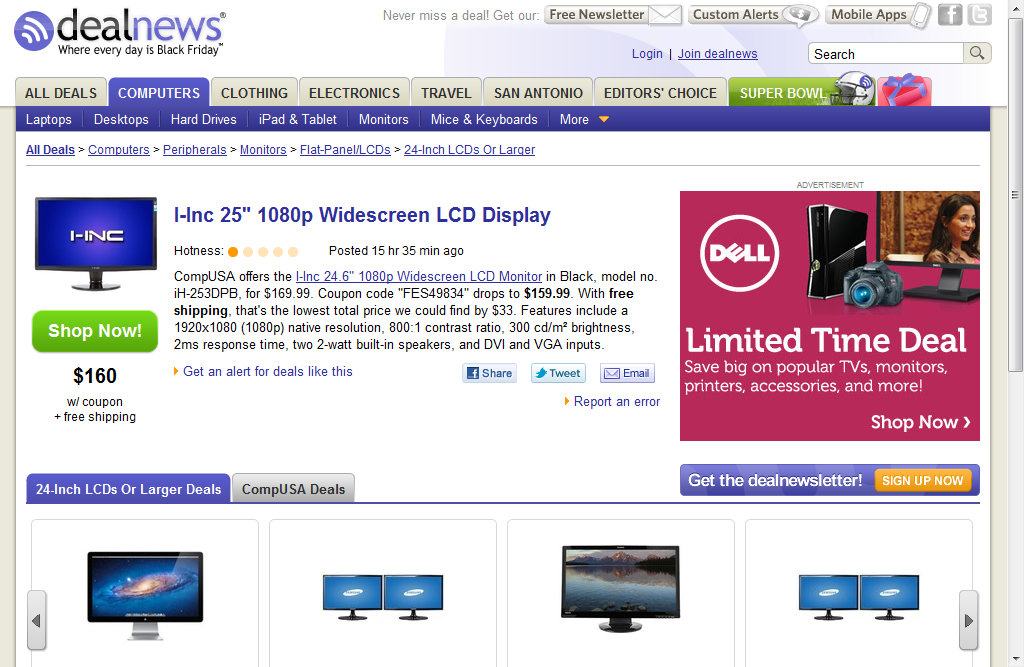Screen dimensions: 1024x667
Task: Click the Twitter icon in the header
Action: (x=977, y=15)
